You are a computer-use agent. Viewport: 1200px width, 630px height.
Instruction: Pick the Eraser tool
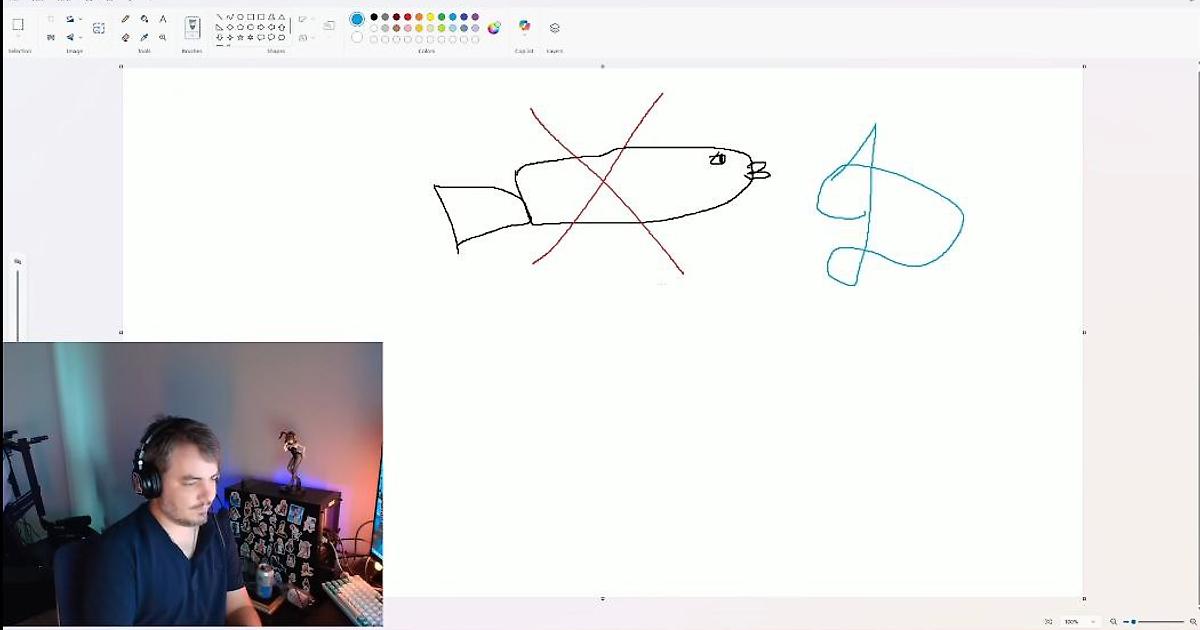[125, 37]
